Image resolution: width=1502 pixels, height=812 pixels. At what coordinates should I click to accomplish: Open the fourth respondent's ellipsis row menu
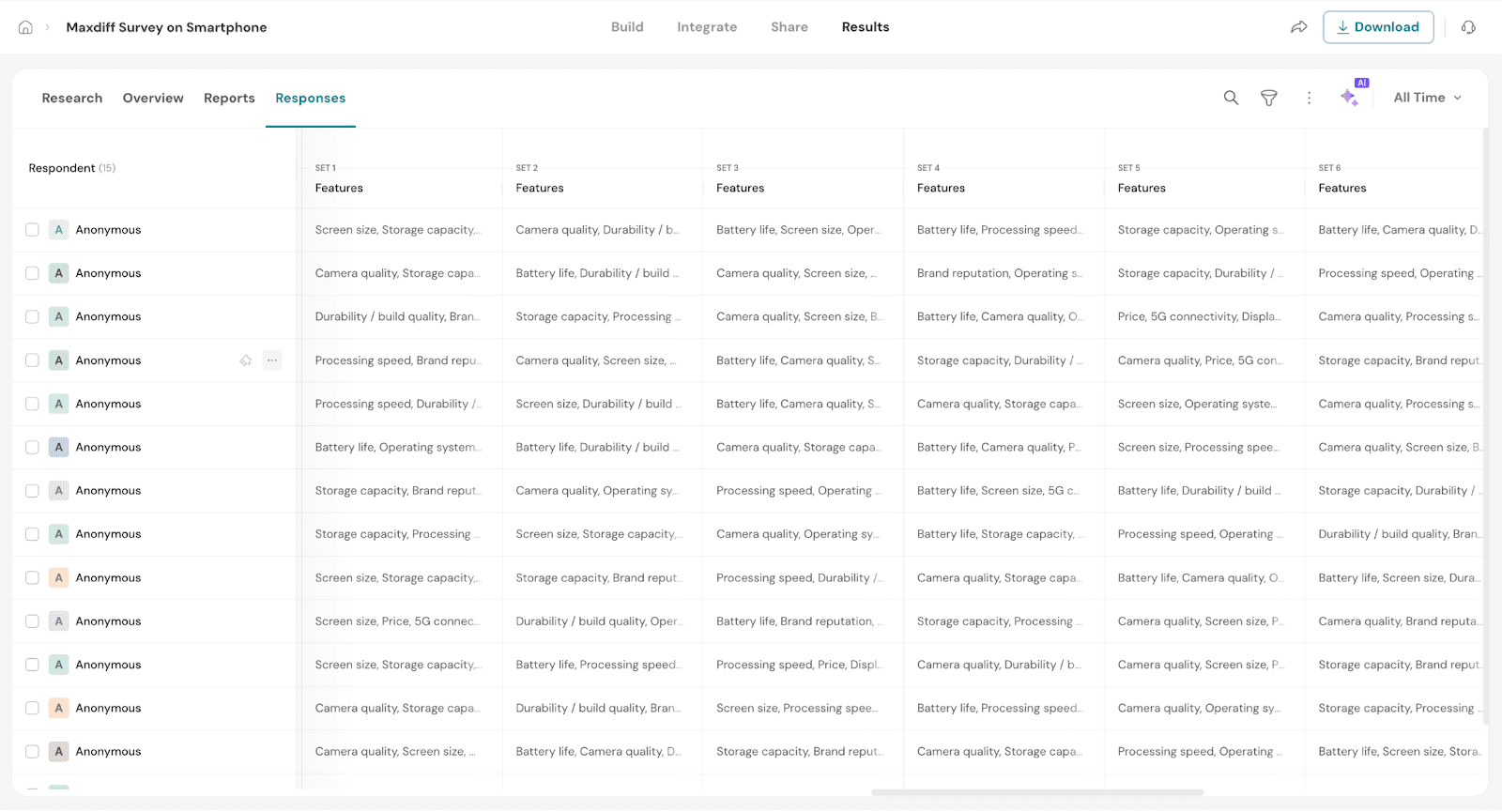272,360
